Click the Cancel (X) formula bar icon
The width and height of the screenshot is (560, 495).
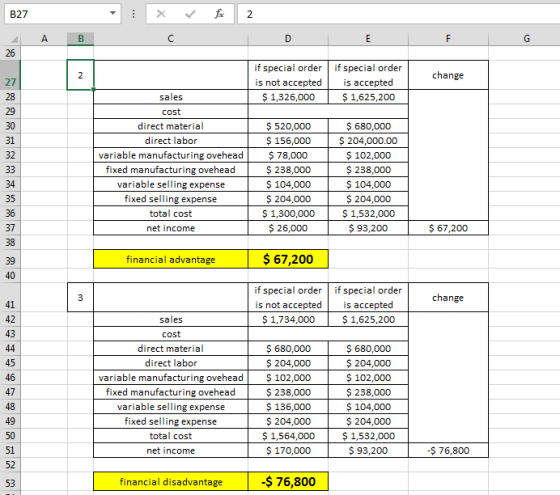(x=161, y=14)
